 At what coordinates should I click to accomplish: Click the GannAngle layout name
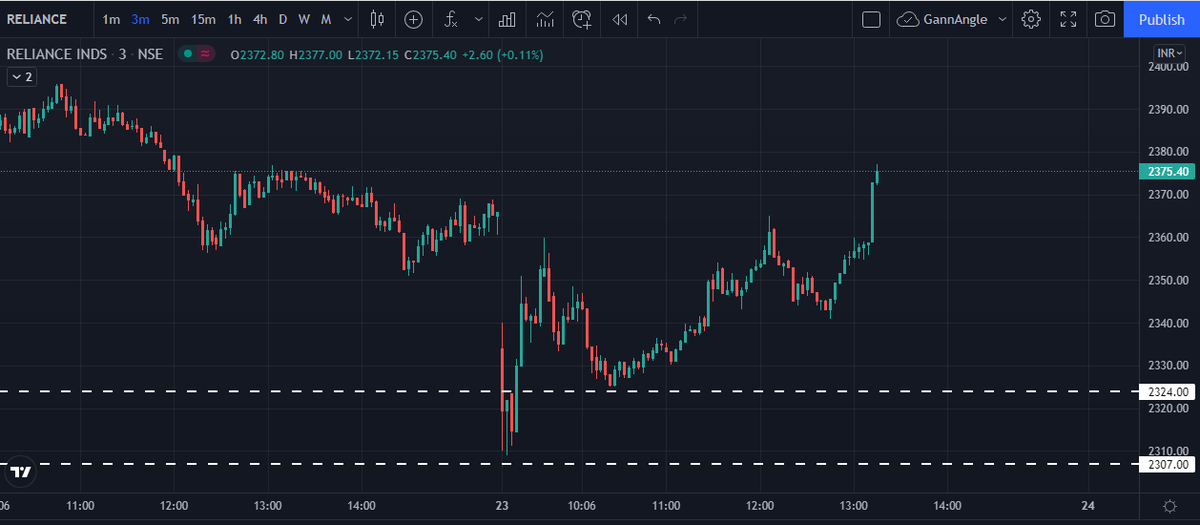pos(955,19)
